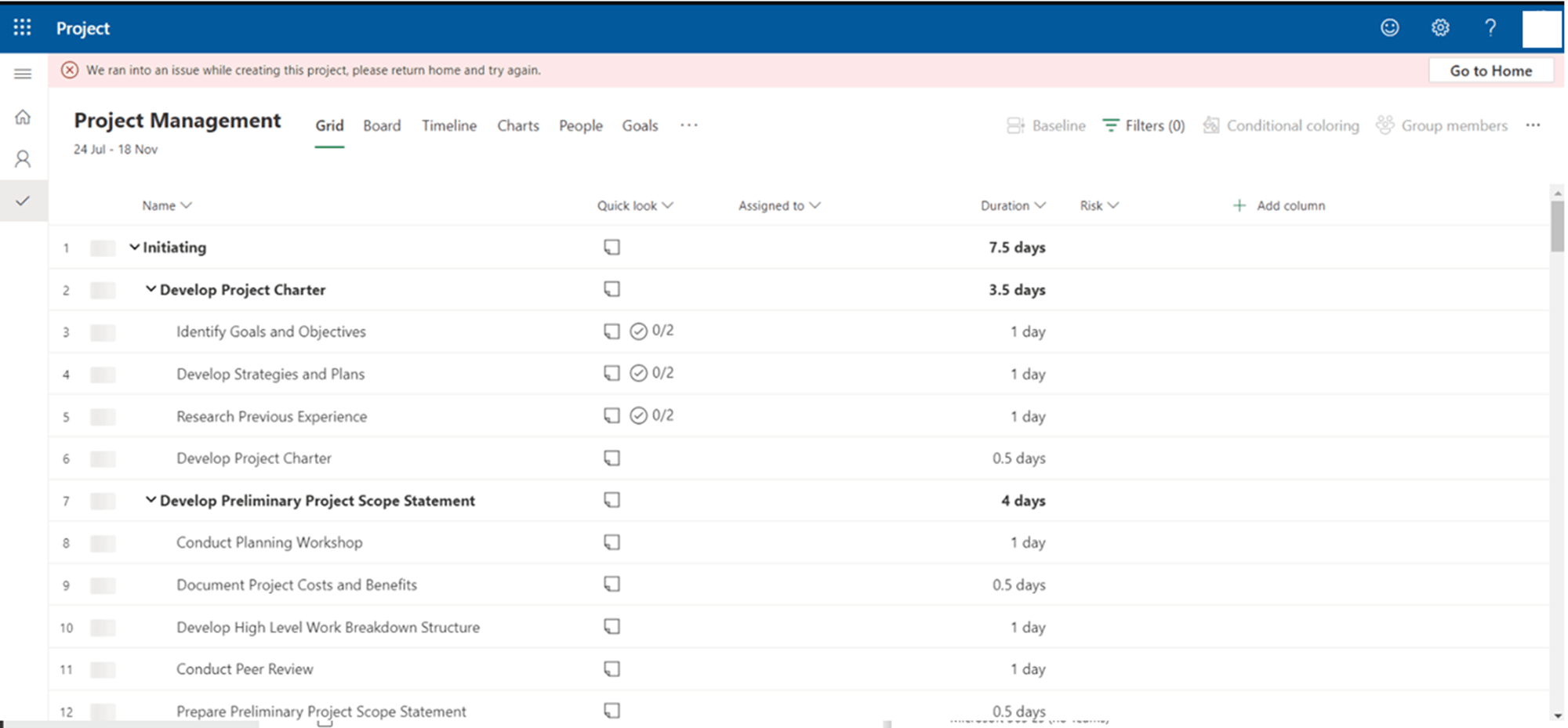Open quick look note for Initiating
Viewport: 1568px width, 728px height.
pyautogui.click(x=612, y=247)
